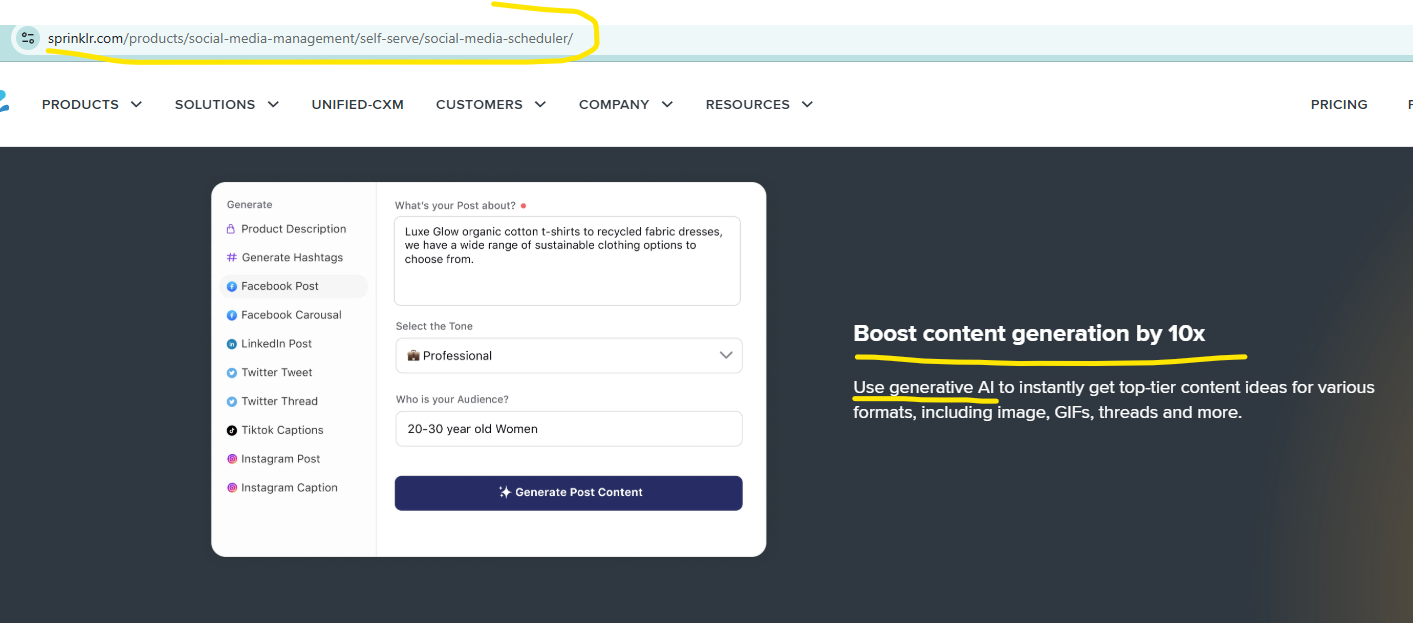Image resolution: width=1413 pixels, height=623 pixels.
Task: Open the COMPANY navigation menu
Action: (614, 104)
